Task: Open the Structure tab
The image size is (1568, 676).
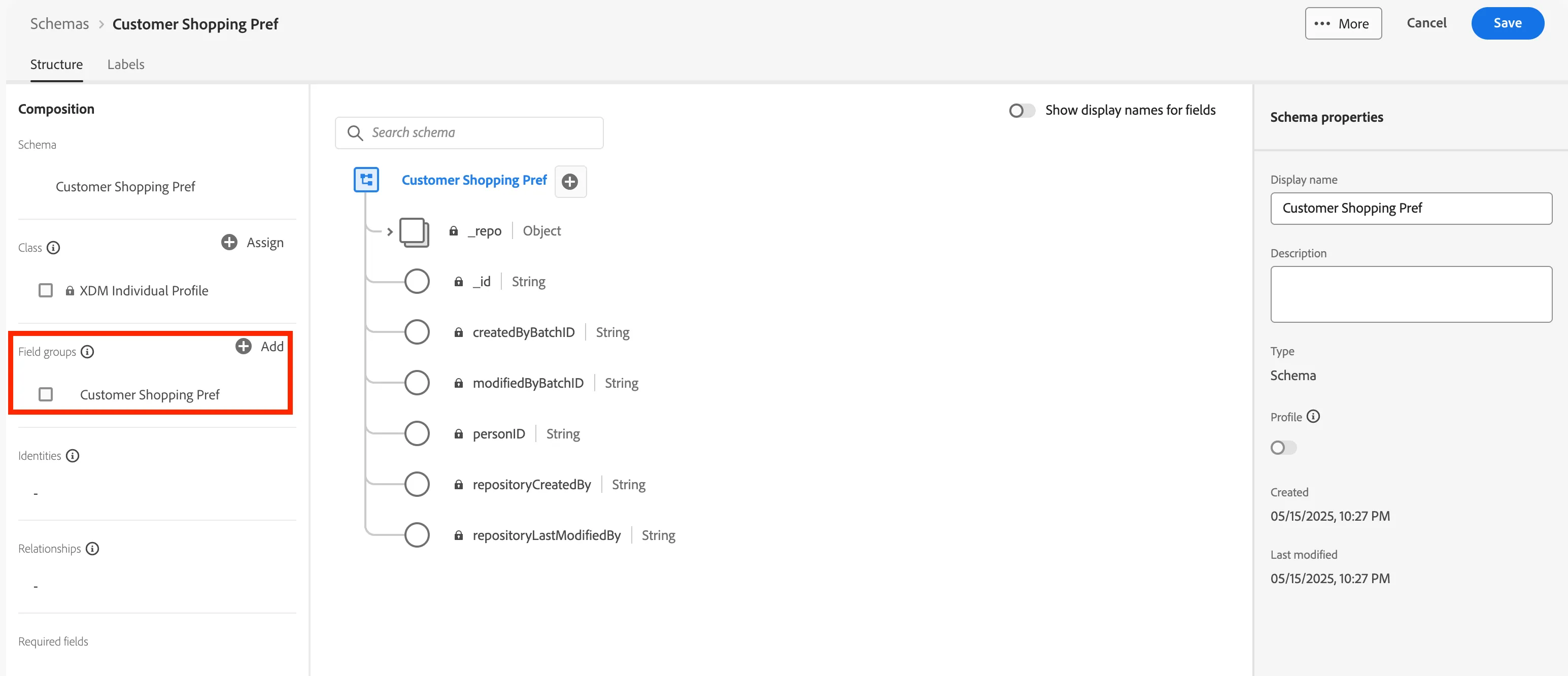Action: [57, 64]
